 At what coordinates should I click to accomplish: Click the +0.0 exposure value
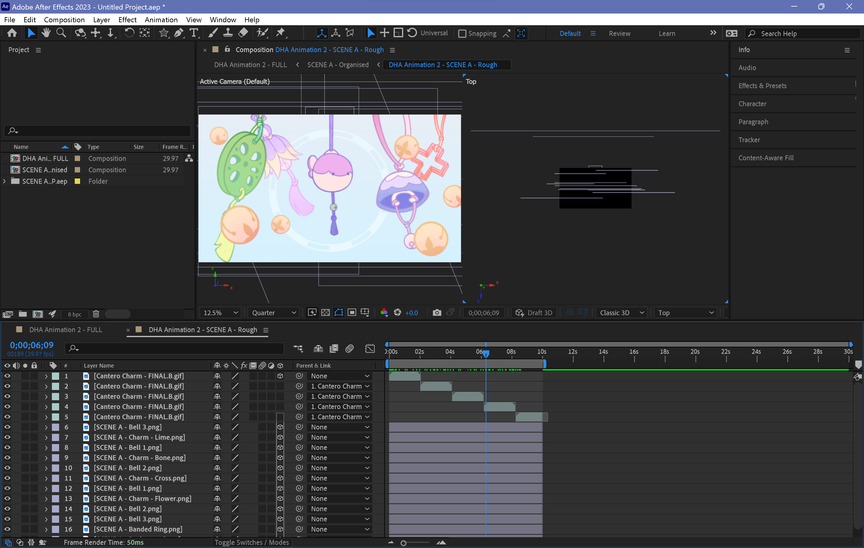pos(412,313)
